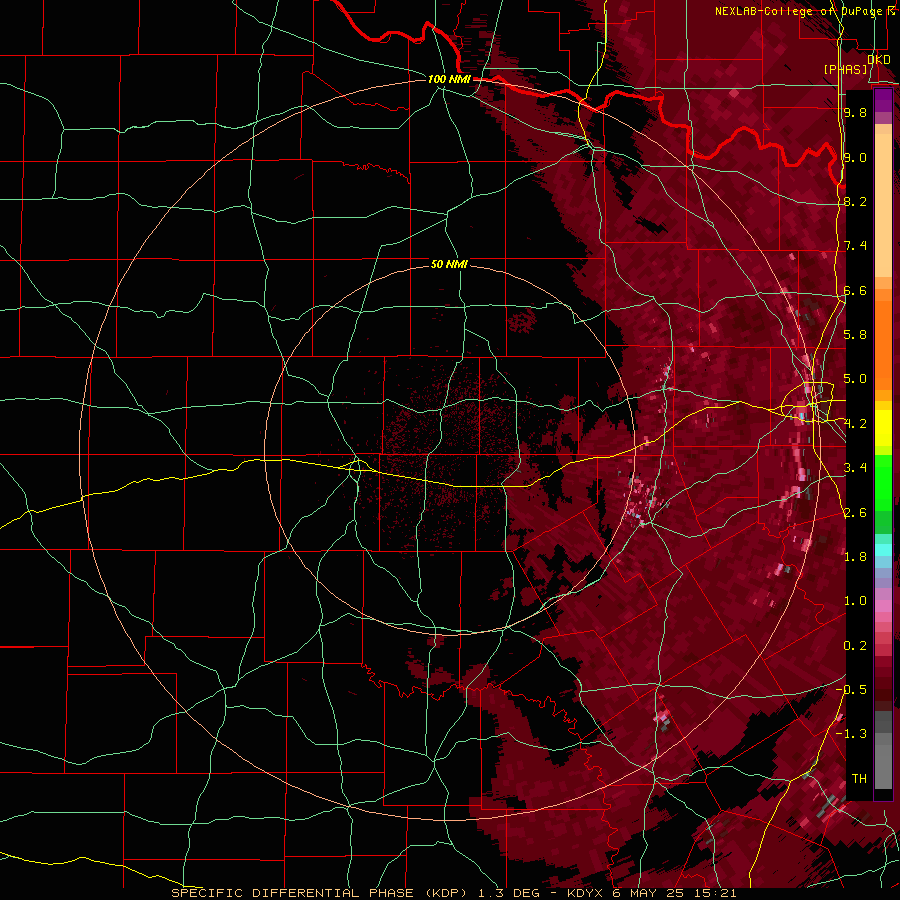Click the 9.8 value on the scale
The width and height of the screenshot is (900, 900).
[855, 112]
